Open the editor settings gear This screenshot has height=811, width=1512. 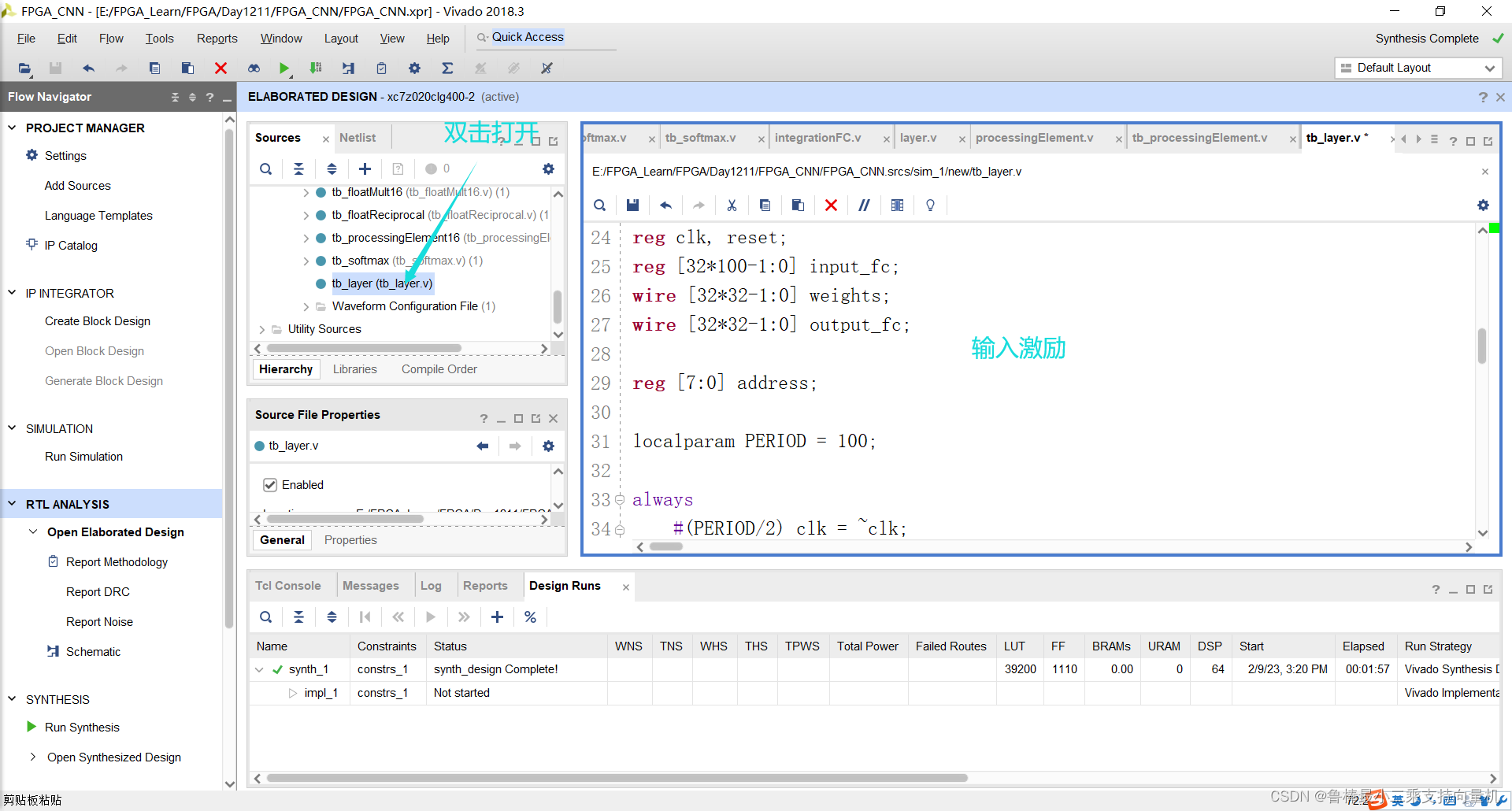1483,206
